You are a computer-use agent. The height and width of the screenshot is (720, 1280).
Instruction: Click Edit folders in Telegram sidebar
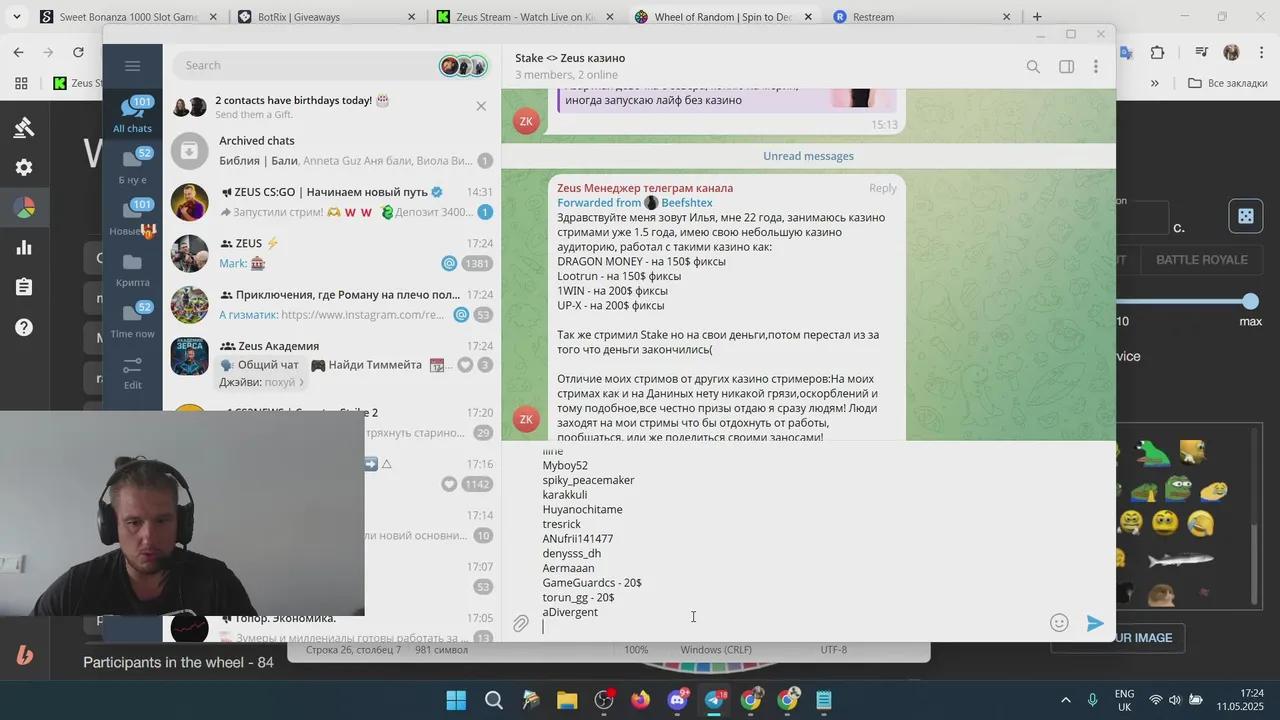pyautogui.click(x=132, y=373)
